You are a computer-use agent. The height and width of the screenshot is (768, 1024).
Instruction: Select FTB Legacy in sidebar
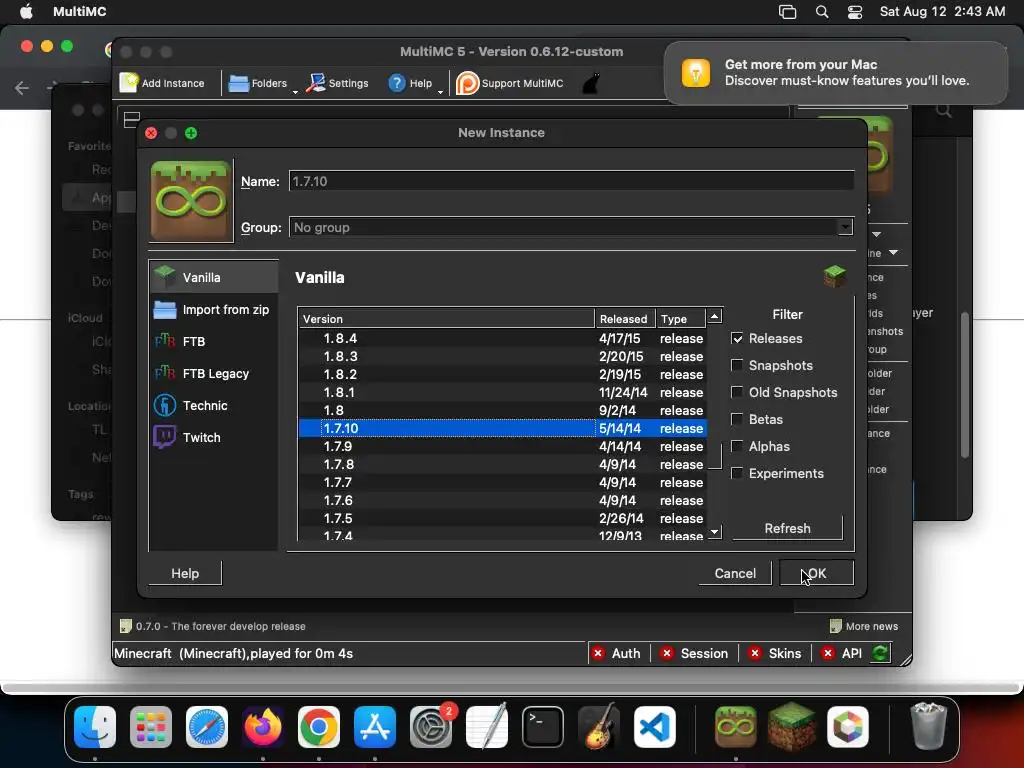coord(214,374)
